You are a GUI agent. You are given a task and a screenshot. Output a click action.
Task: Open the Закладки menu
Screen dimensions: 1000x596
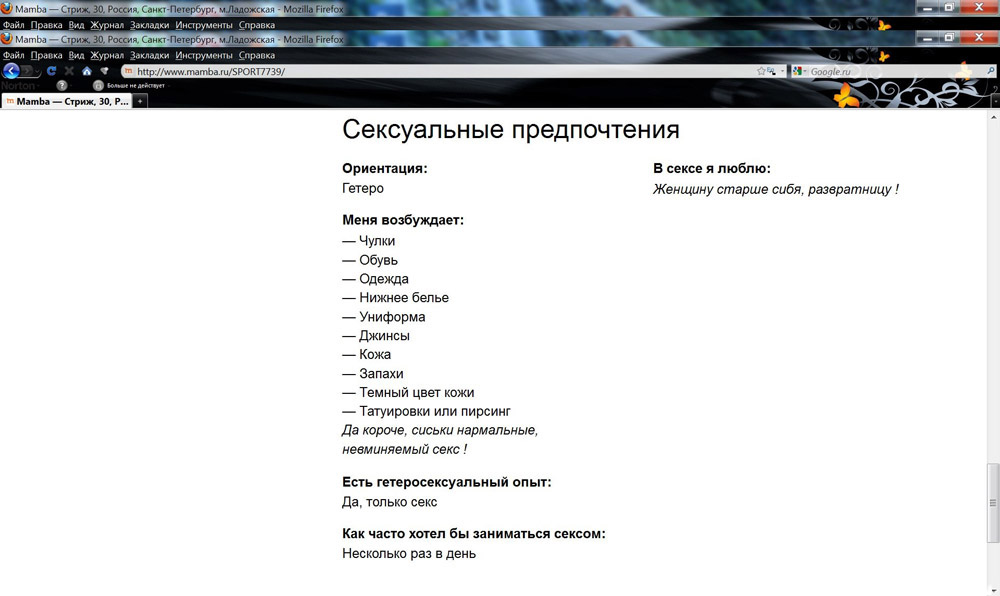click(x=149, y=55)
